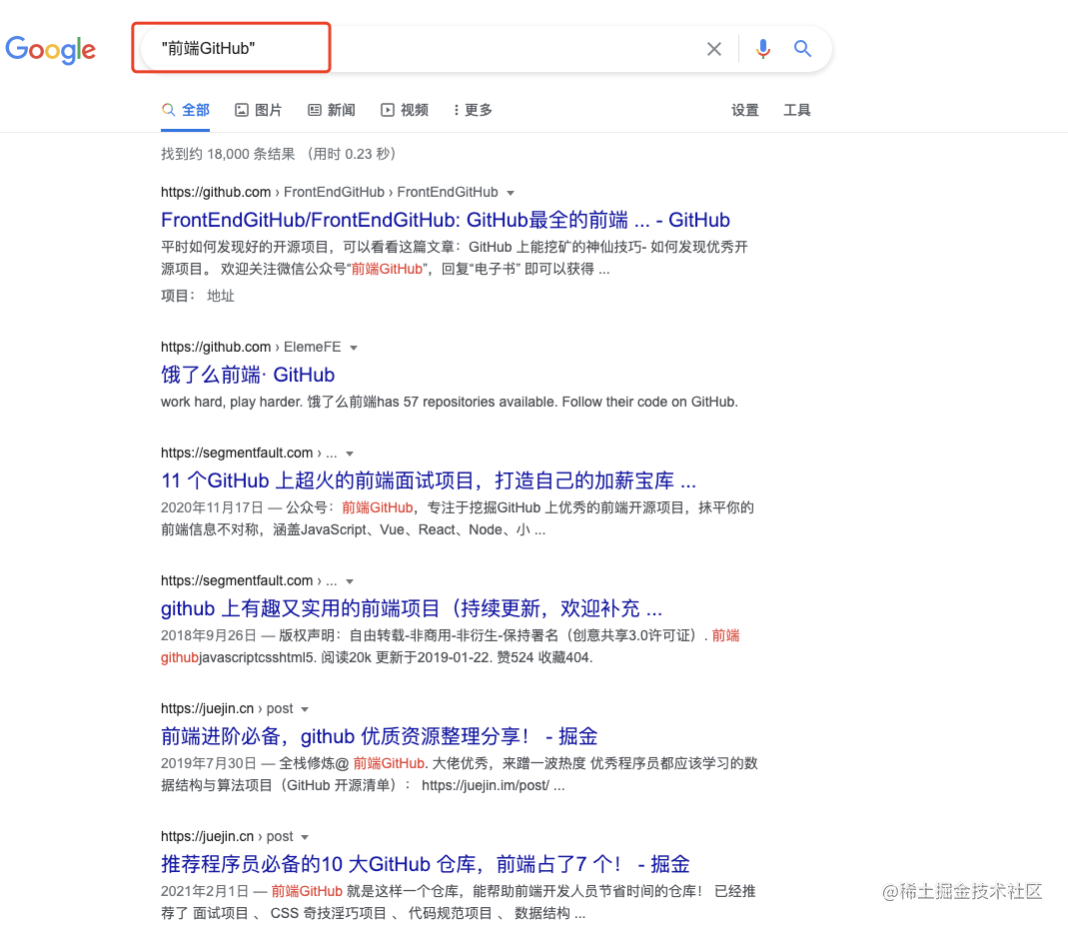The image size is (1068, 927).
Task: Click the 2018年9月26日 snippet date
Action: 208,635
